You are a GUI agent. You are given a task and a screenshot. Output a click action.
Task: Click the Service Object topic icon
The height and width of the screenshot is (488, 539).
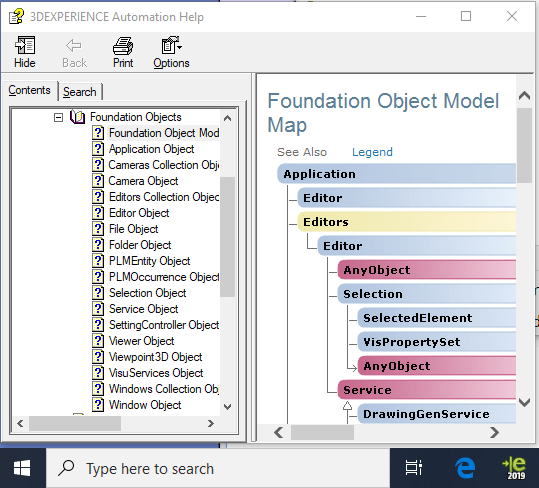[98, 309]
